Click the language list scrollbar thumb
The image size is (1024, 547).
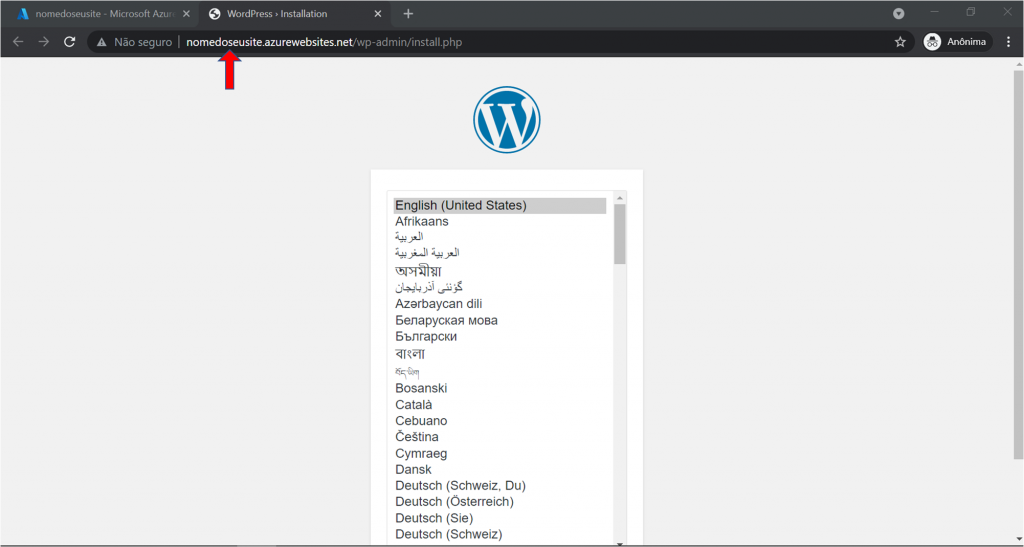620,234
